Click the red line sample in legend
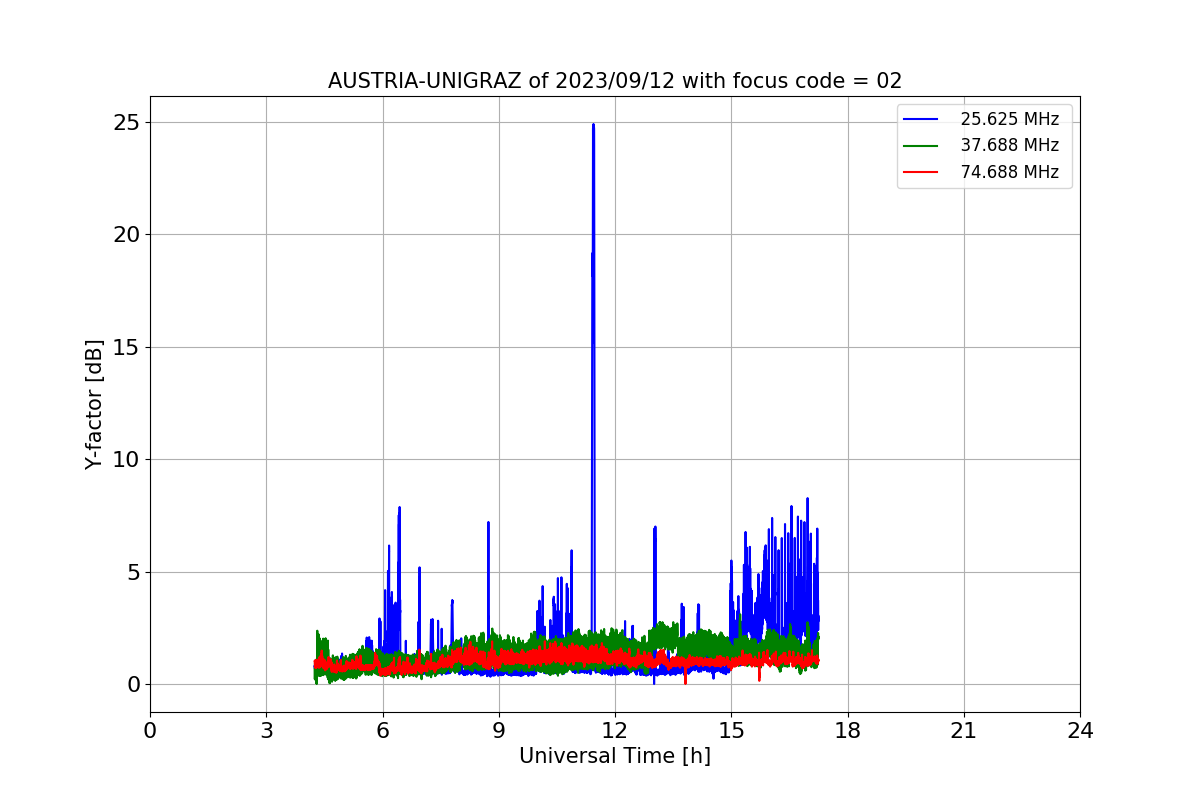This screenshot has width=1200, height=800. click(x=921, y=172)
